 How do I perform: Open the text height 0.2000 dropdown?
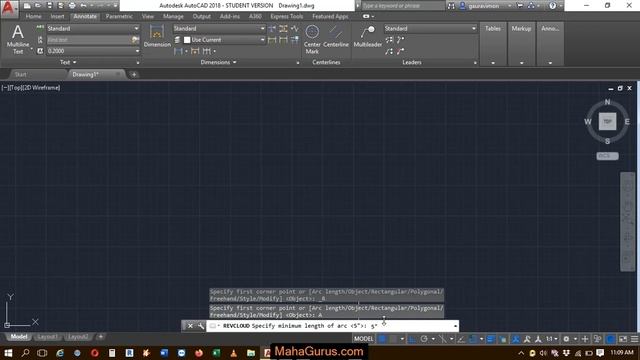pyautogui.click(x=93, y=51)
